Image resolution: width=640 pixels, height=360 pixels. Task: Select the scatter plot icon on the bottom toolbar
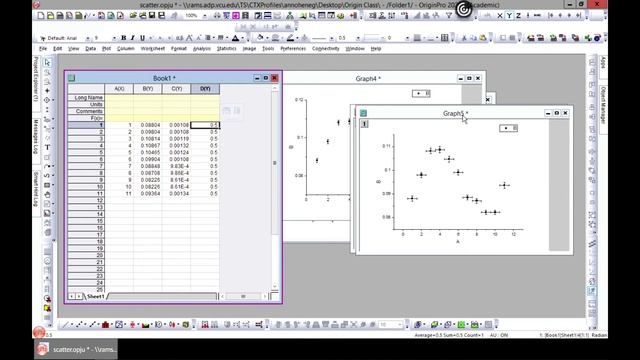pyautogui.click(x=79, y=325)
